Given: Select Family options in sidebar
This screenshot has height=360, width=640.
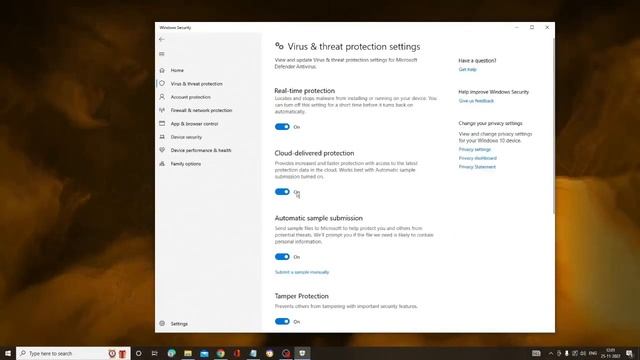Looking at the screenshot, I should pos(186,164).
